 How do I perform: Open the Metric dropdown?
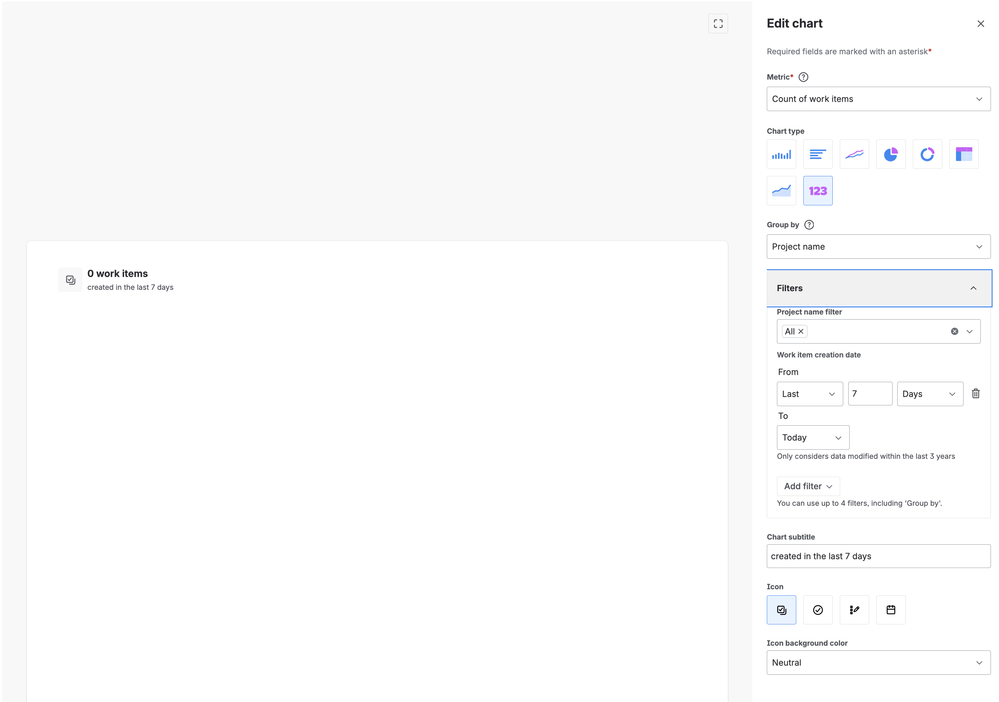878,99
